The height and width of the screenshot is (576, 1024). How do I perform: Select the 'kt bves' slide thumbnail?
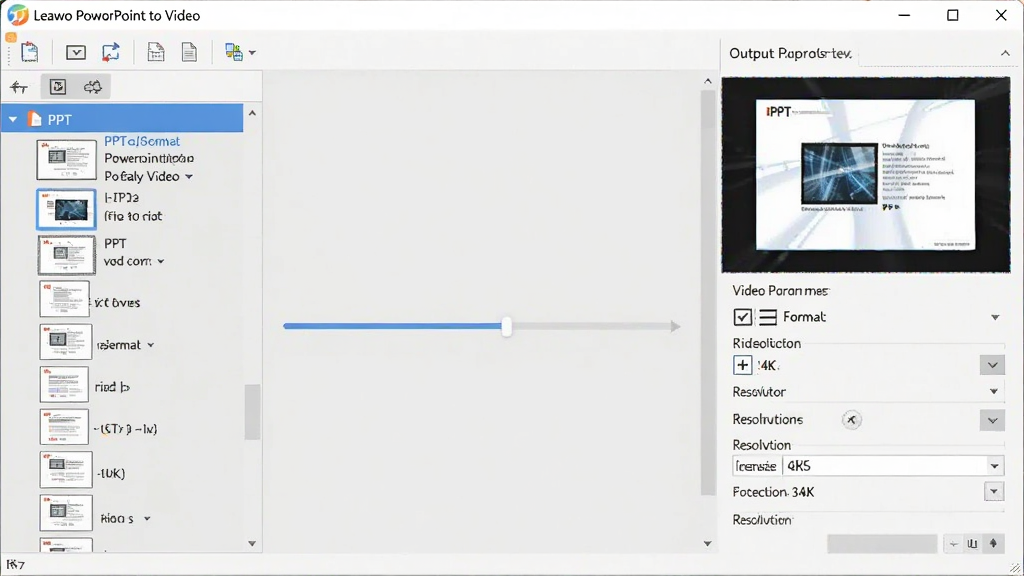click(65, 299)
